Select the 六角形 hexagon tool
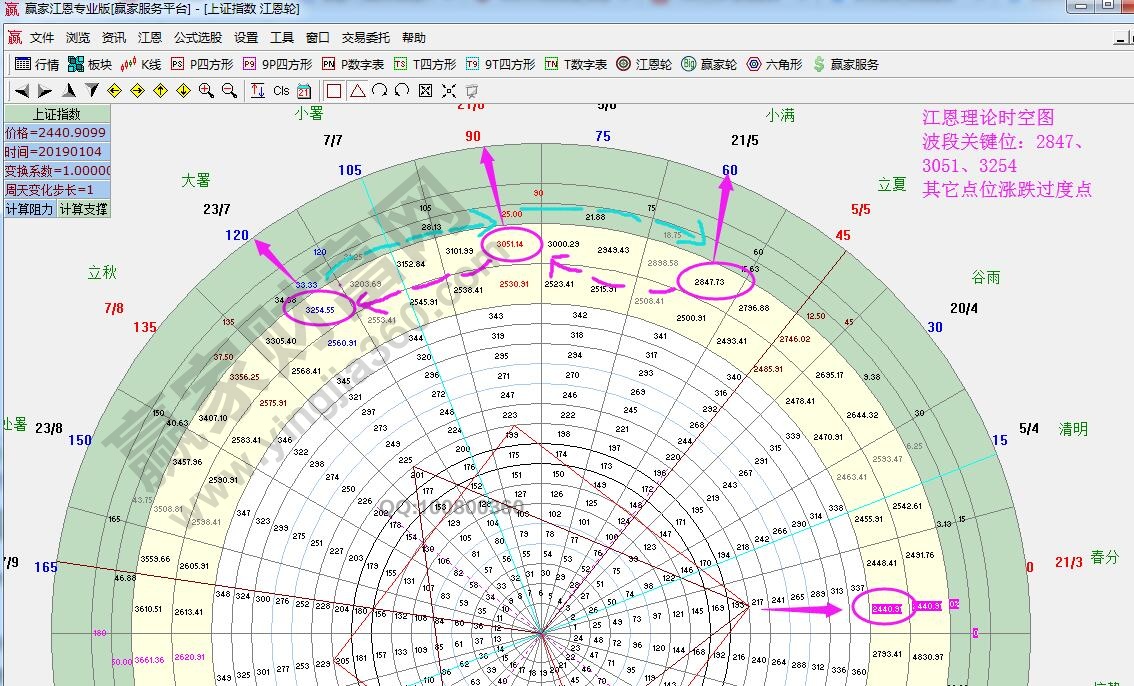The image size is (1134, 686). tap(768, 66)
